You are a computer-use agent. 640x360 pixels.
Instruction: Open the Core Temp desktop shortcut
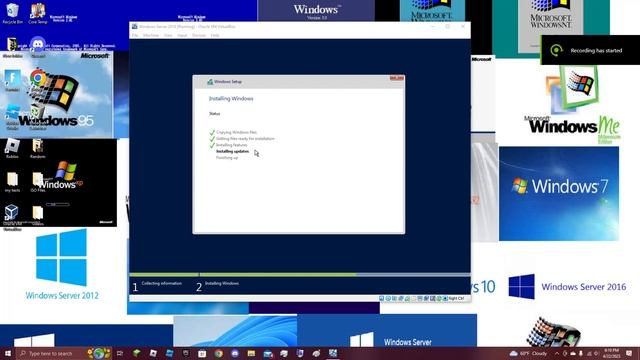pyautogui.click(x=38, y=13)
